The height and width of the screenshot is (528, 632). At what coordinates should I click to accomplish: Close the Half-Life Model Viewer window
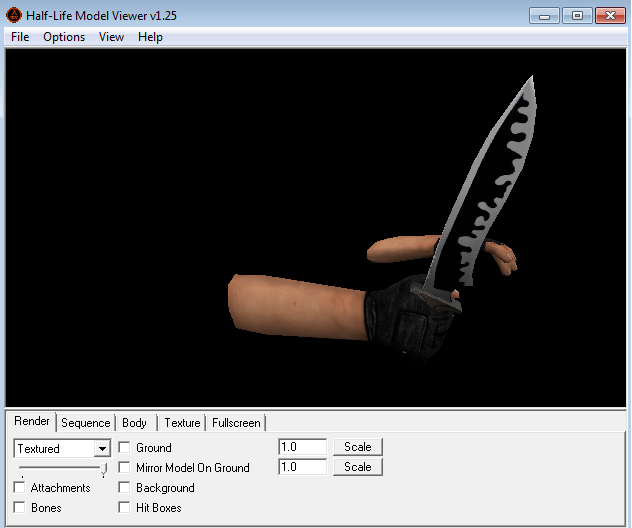[610, 16]
